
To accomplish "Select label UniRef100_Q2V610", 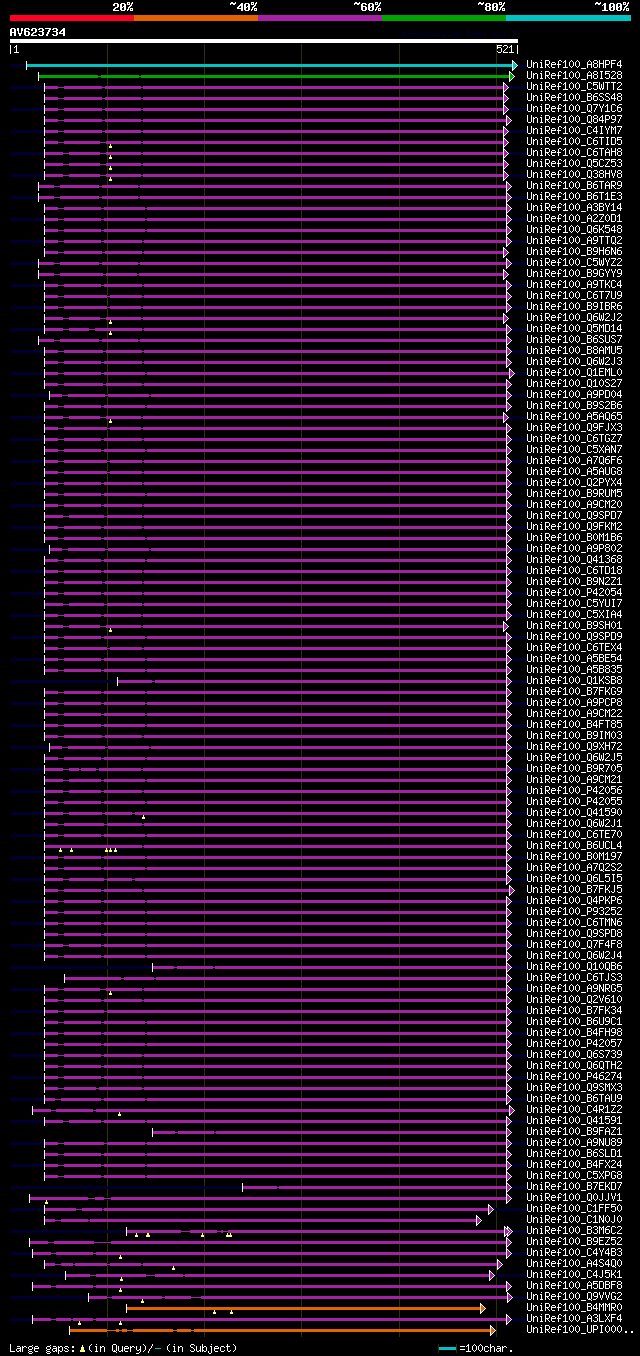I will 574,1000.
